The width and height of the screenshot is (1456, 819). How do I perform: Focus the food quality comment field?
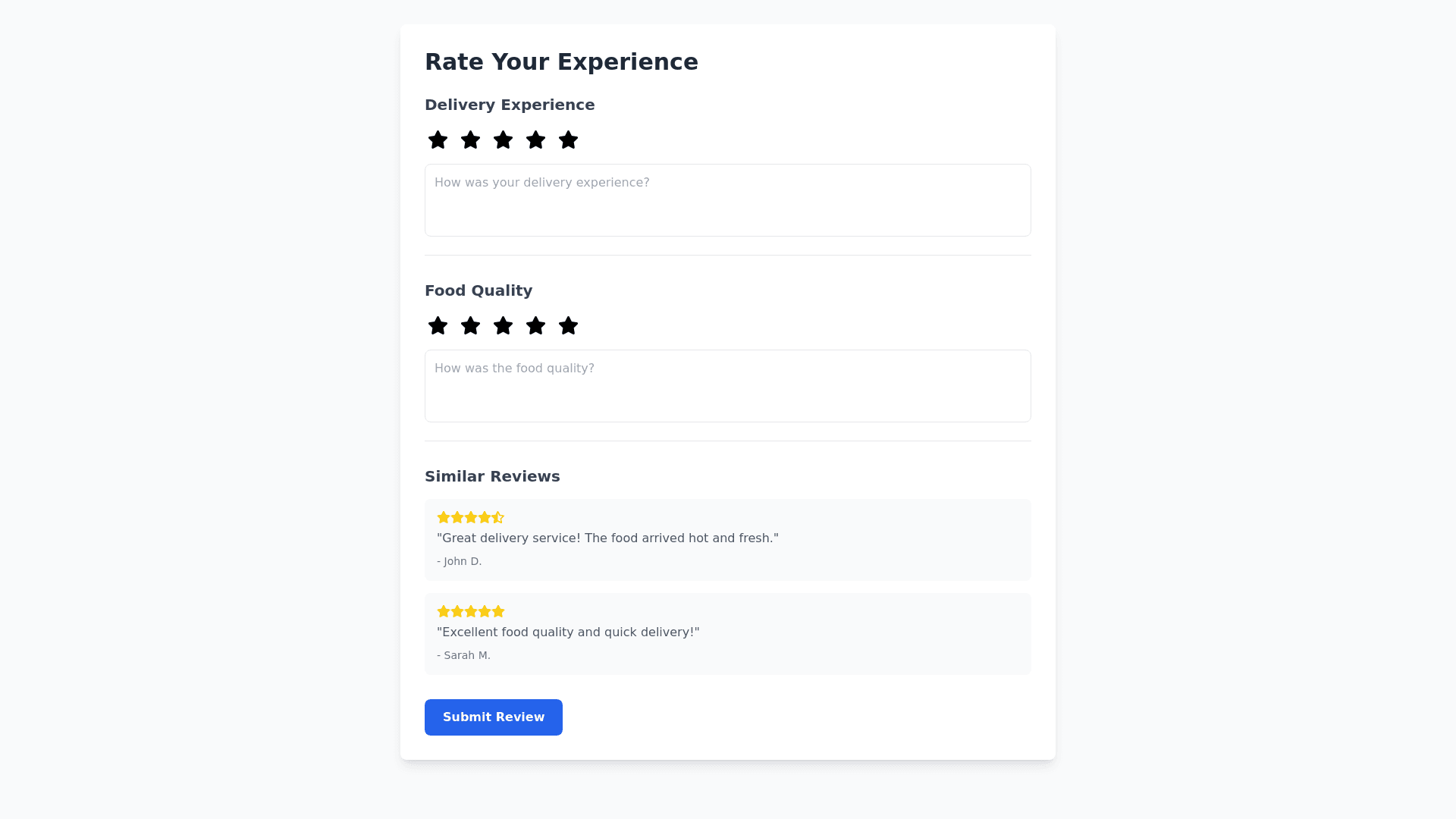pos(727,386)
